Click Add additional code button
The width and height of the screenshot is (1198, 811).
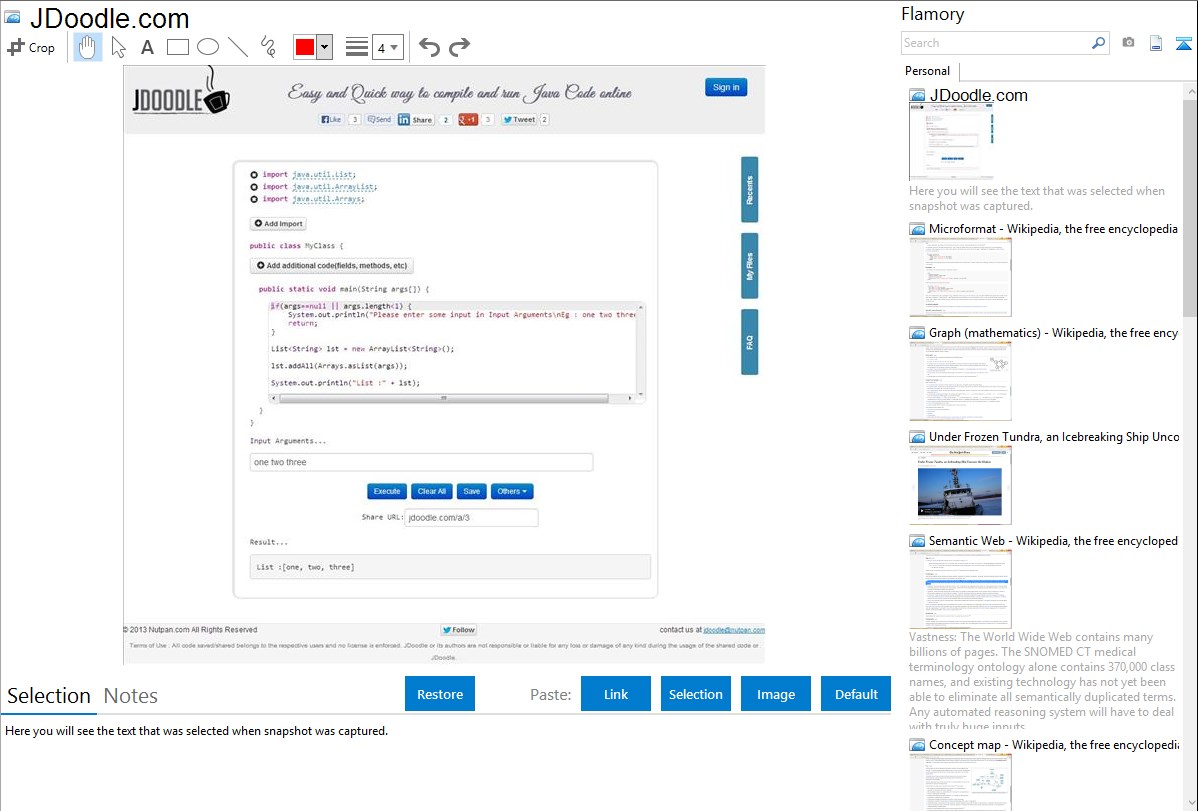(x=332, y=265)
